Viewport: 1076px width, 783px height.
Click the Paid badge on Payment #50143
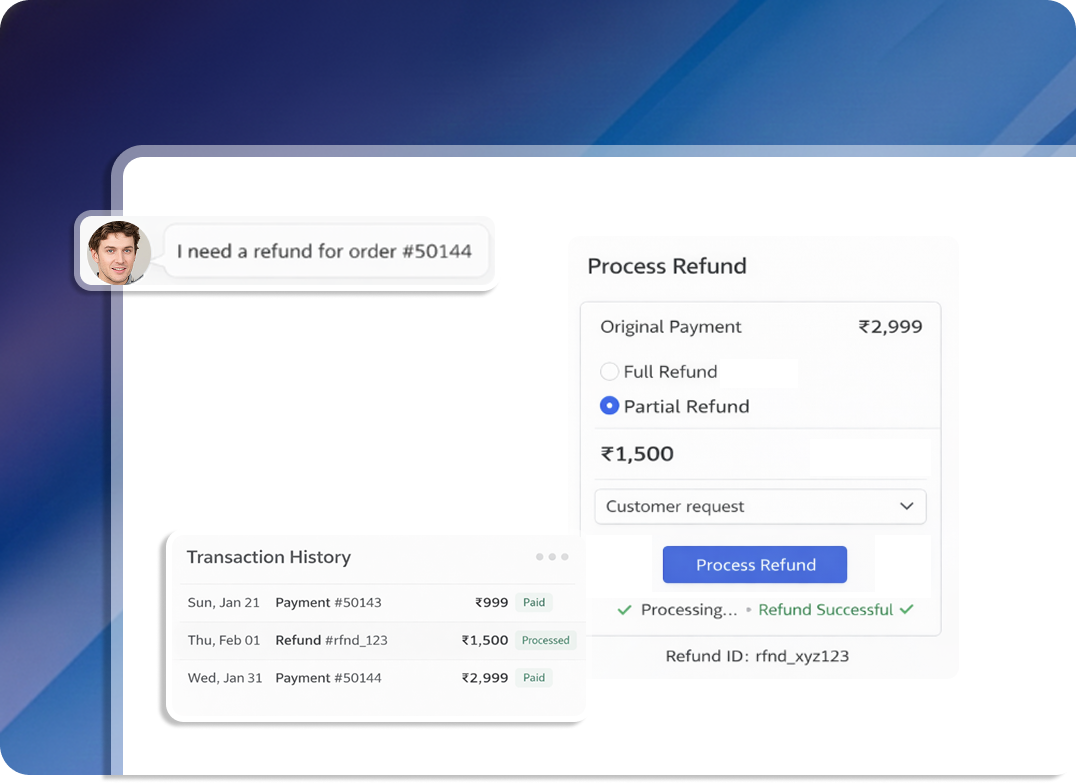click(534, 602)
